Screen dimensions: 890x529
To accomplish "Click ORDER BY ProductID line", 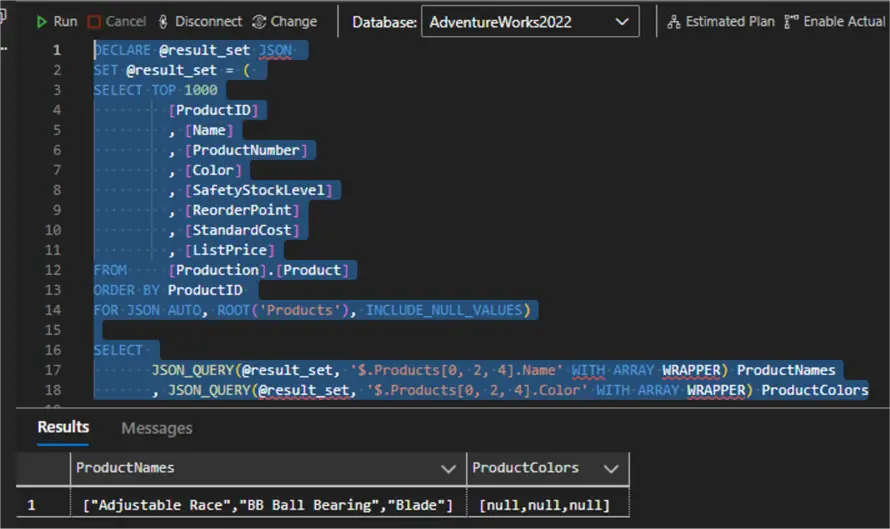I will coord(168,290).
